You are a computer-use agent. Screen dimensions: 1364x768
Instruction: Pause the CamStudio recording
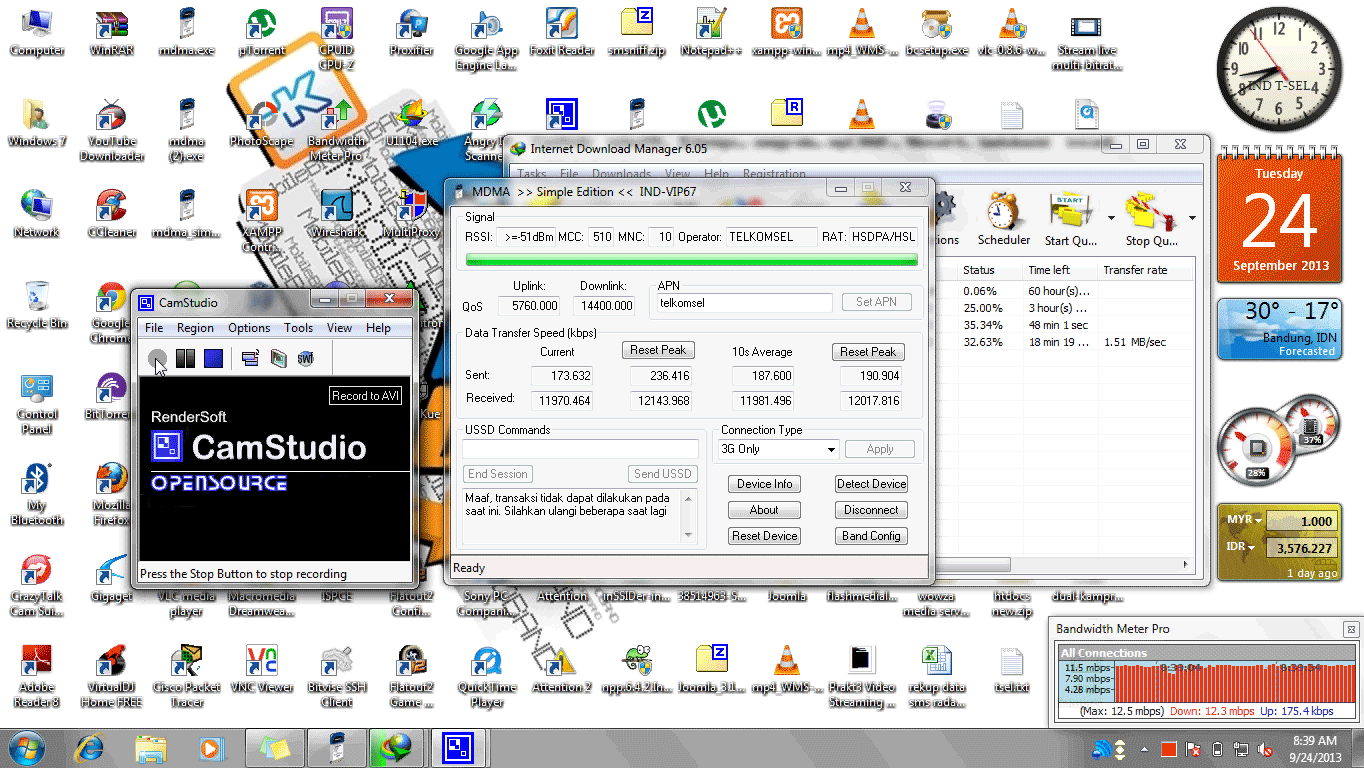[x=185, y=358]
